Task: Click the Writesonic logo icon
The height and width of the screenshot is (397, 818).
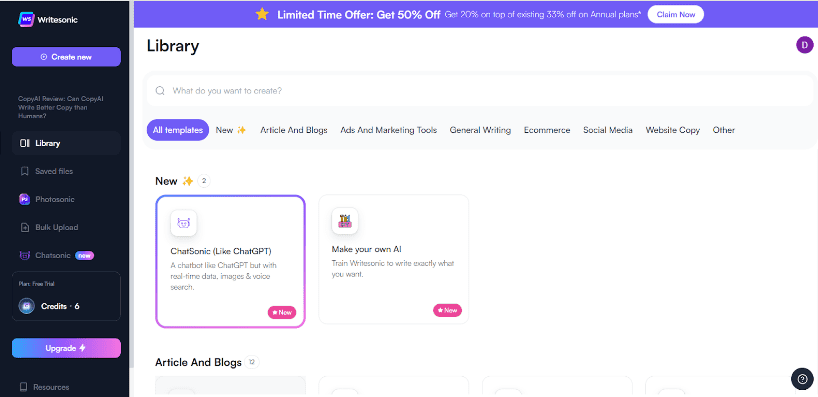Action: (26, 19)
